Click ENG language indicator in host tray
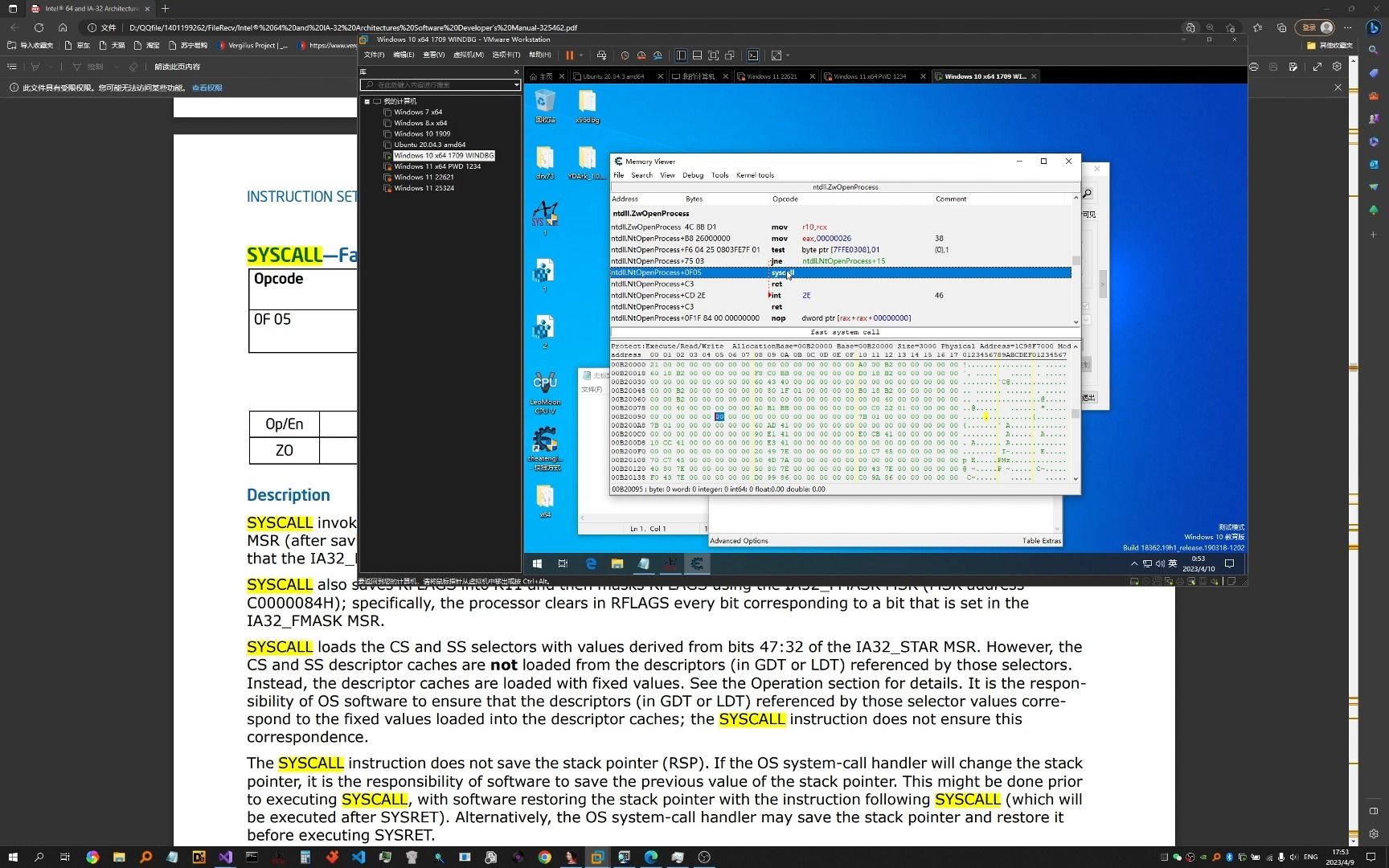1389x868 pixels. (x=1310, y=858)
